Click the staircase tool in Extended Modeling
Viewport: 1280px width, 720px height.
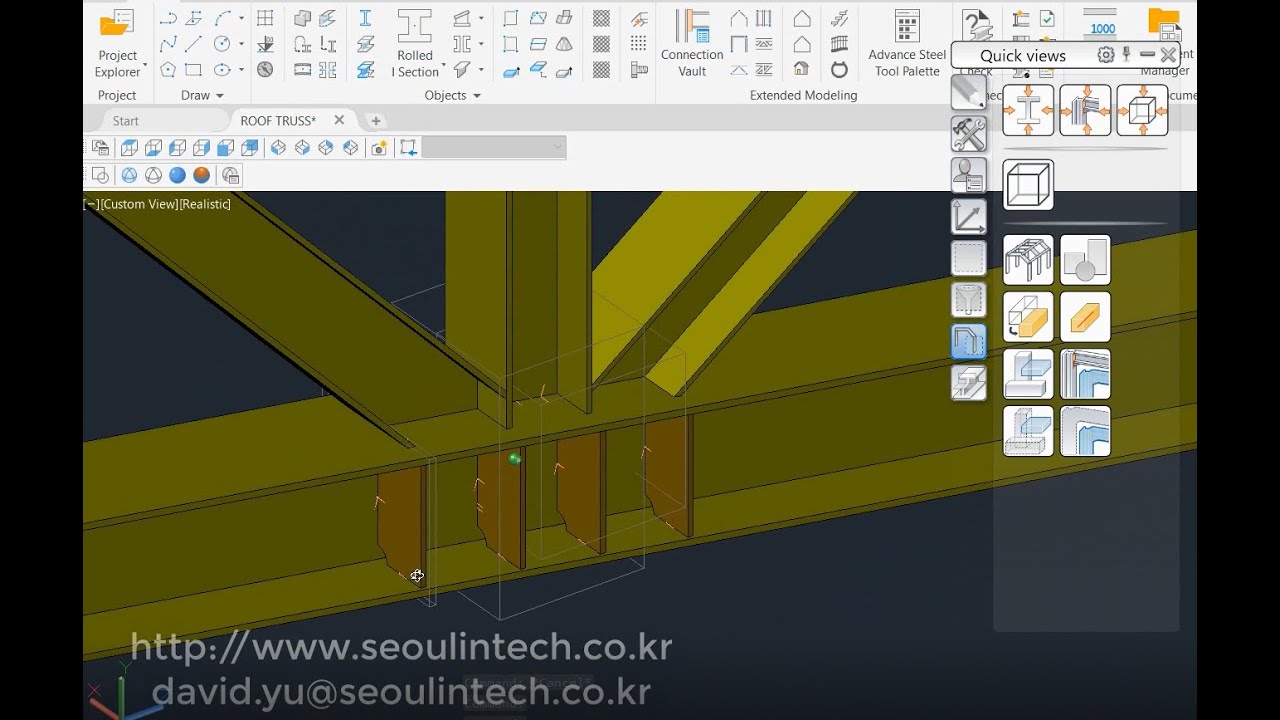pos(840,18)
